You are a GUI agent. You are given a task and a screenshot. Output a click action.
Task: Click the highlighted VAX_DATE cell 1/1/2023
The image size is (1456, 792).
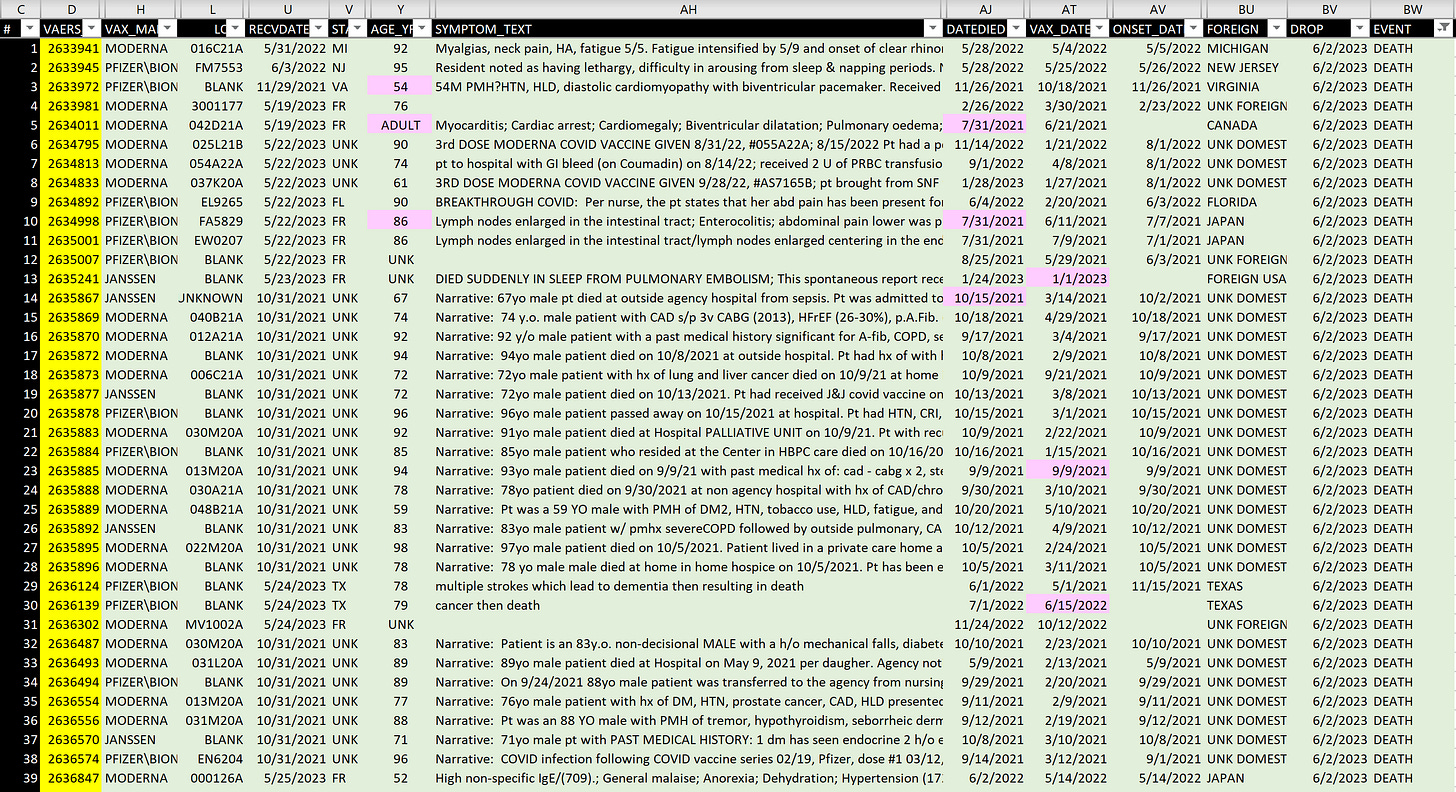(1069, 279)
